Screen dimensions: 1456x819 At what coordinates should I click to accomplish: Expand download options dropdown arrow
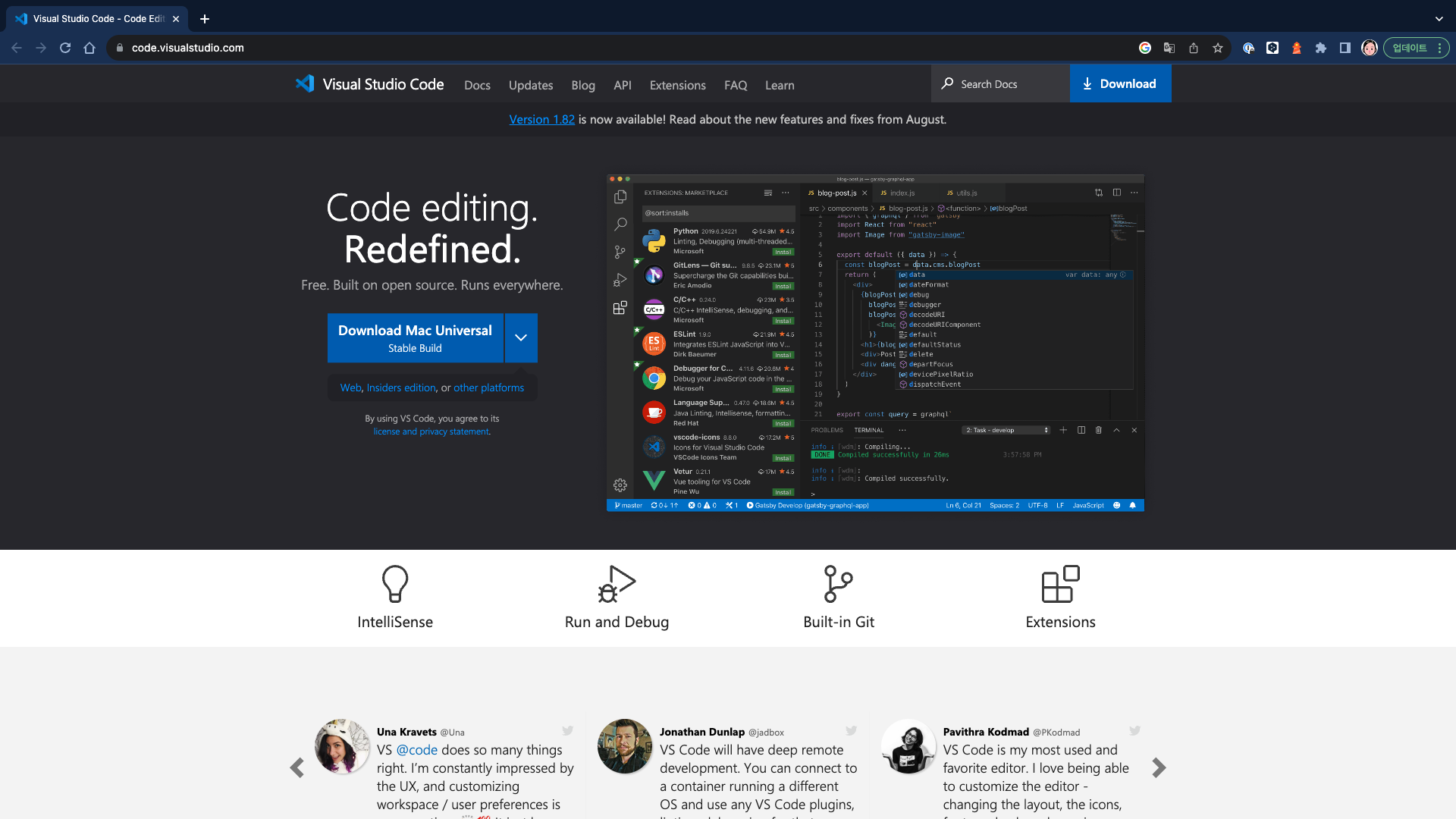[x=521, y=338]
